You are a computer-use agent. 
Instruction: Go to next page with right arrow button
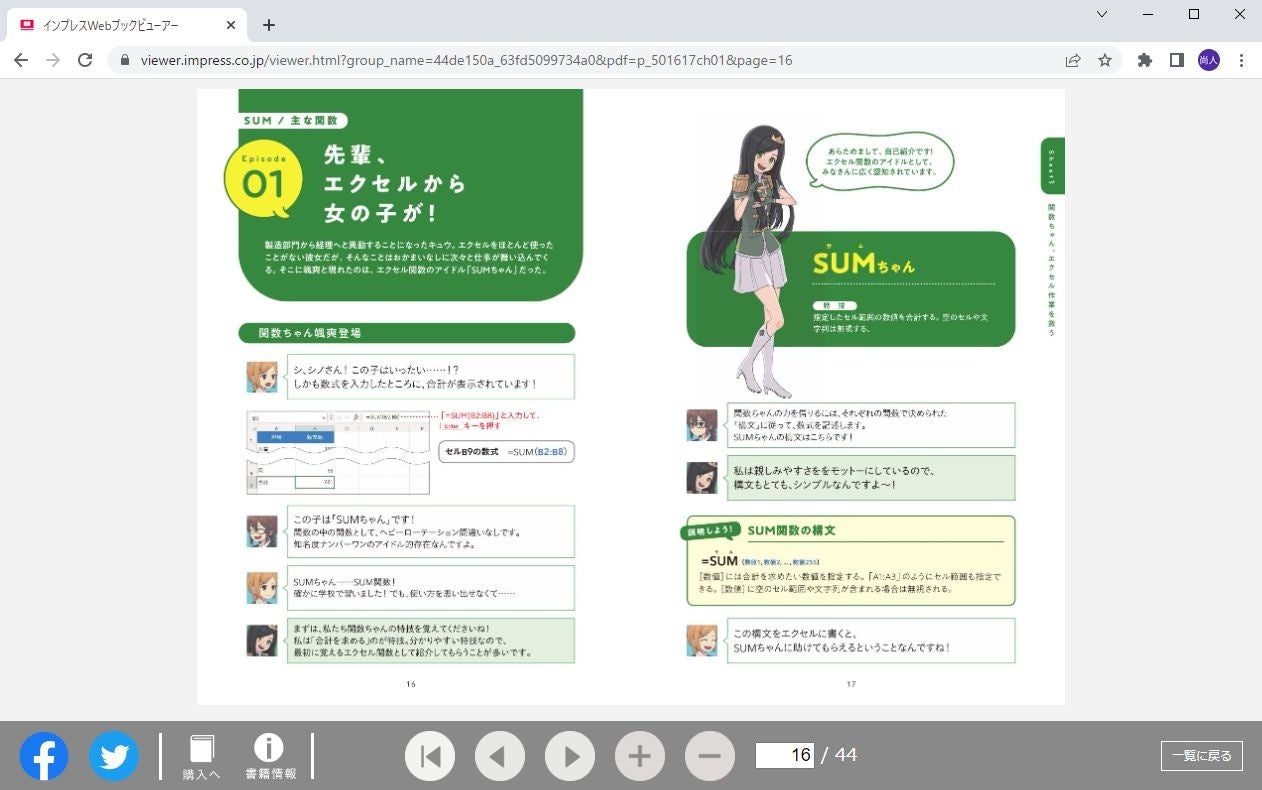click(x=570, y=756)
